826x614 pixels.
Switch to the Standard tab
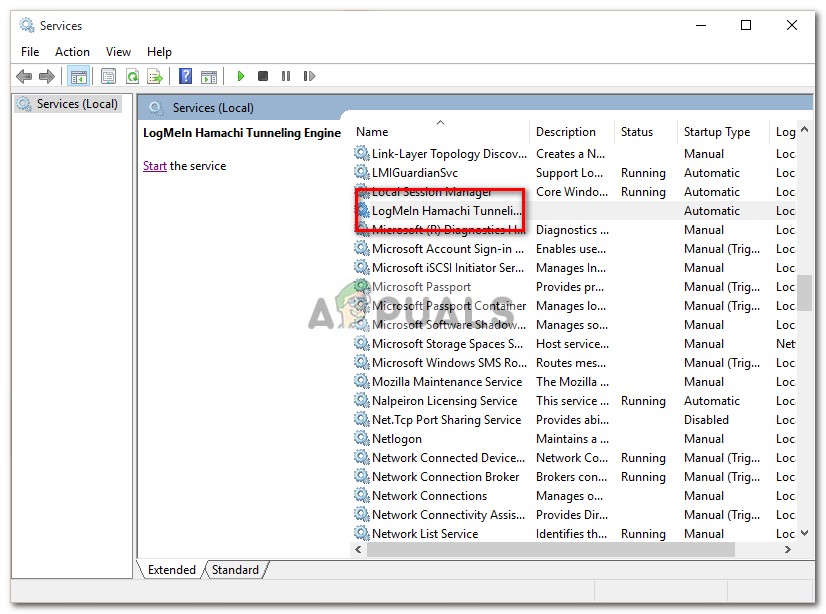tap(235, 570)
